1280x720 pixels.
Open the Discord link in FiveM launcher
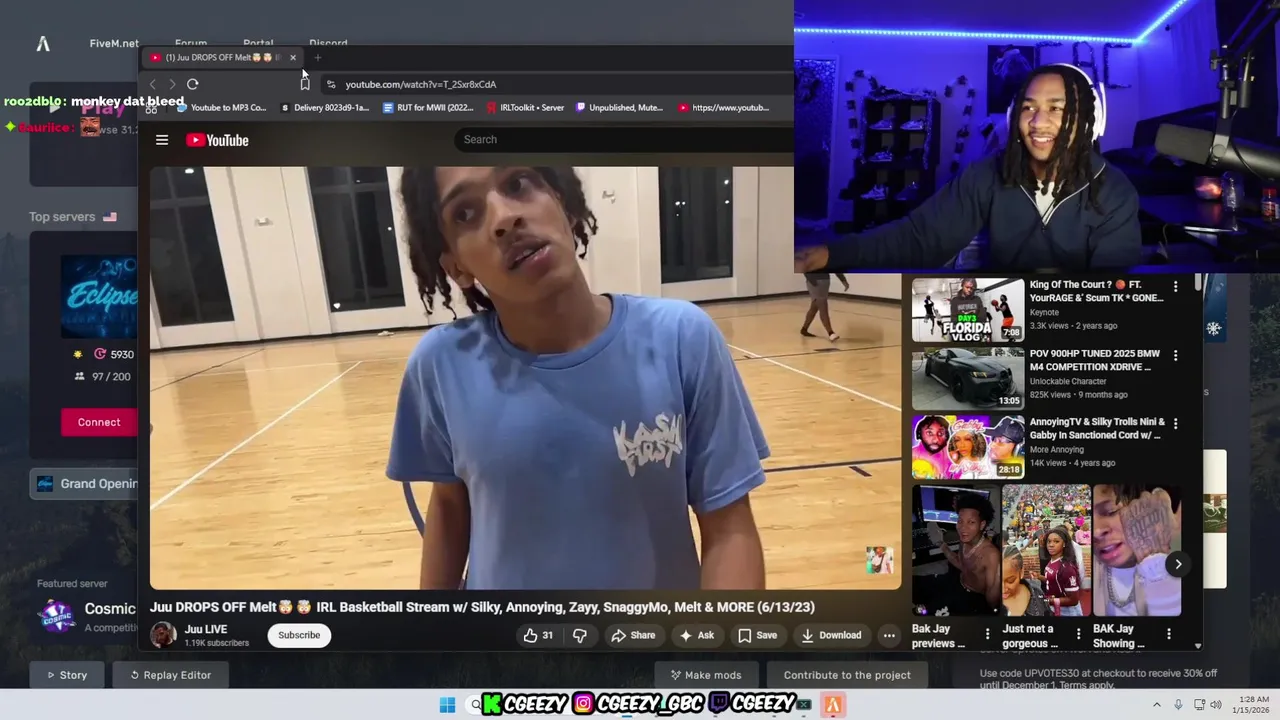[328, 44]
